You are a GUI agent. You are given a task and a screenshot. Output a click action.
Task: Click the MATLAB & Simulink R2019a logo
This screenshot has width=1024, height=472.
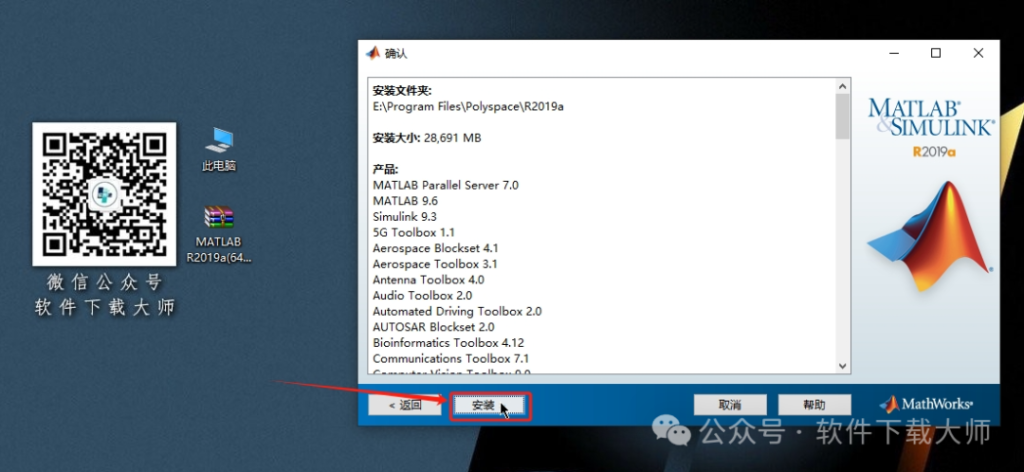coord(931,128)
